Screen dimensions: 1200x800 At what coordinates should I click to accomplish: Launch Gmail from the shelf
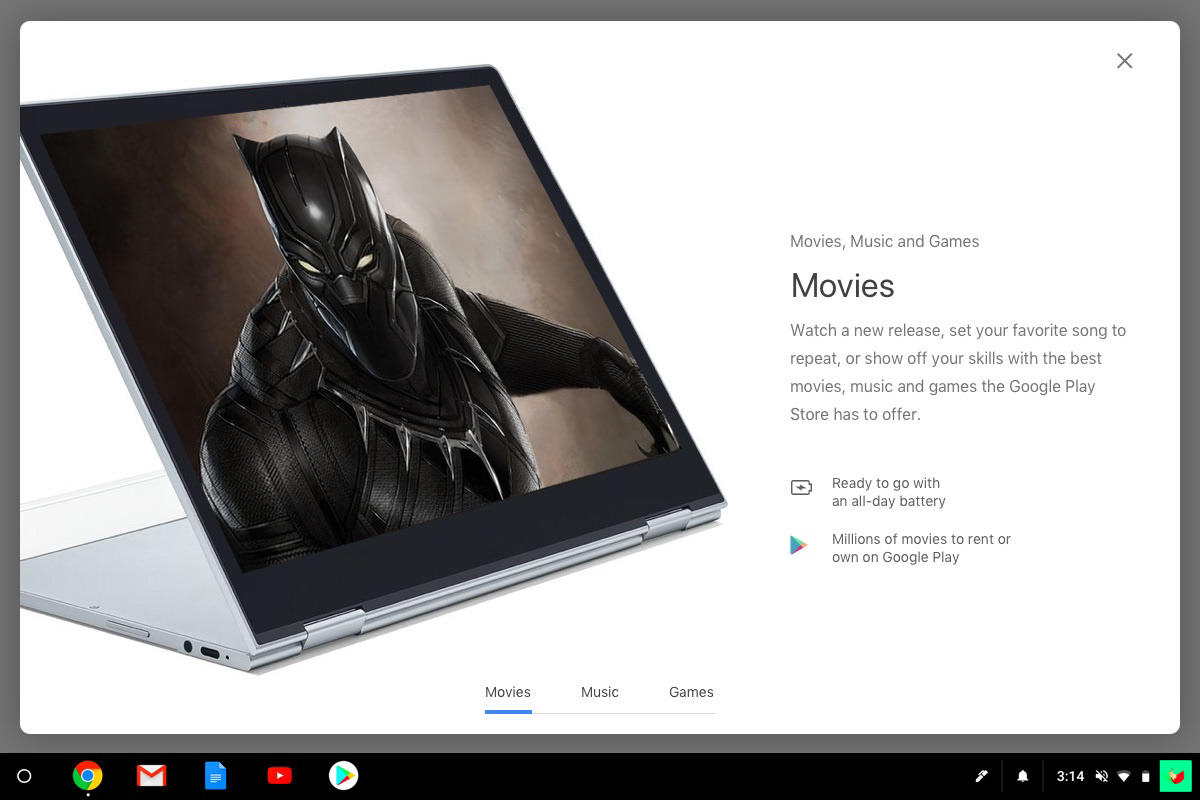click(x=152, y=776)
